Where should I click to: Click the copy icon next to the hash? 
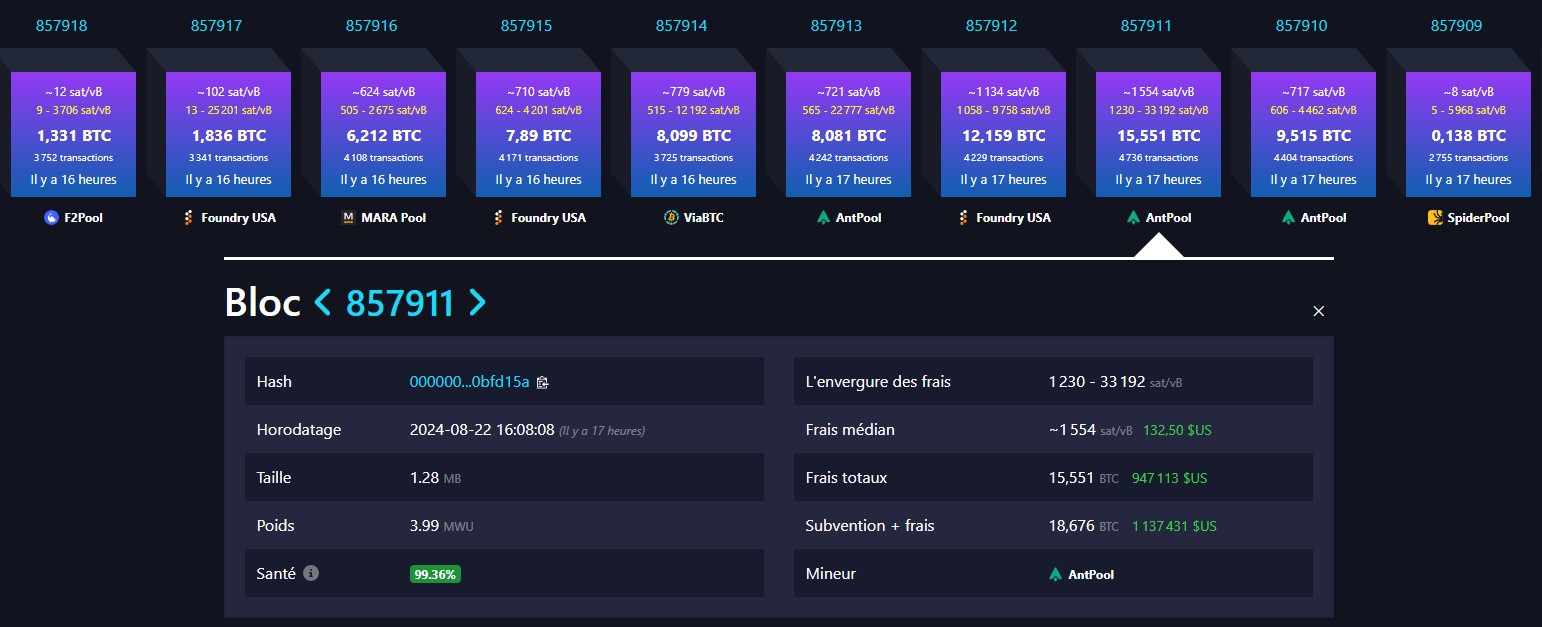point(541,381)
